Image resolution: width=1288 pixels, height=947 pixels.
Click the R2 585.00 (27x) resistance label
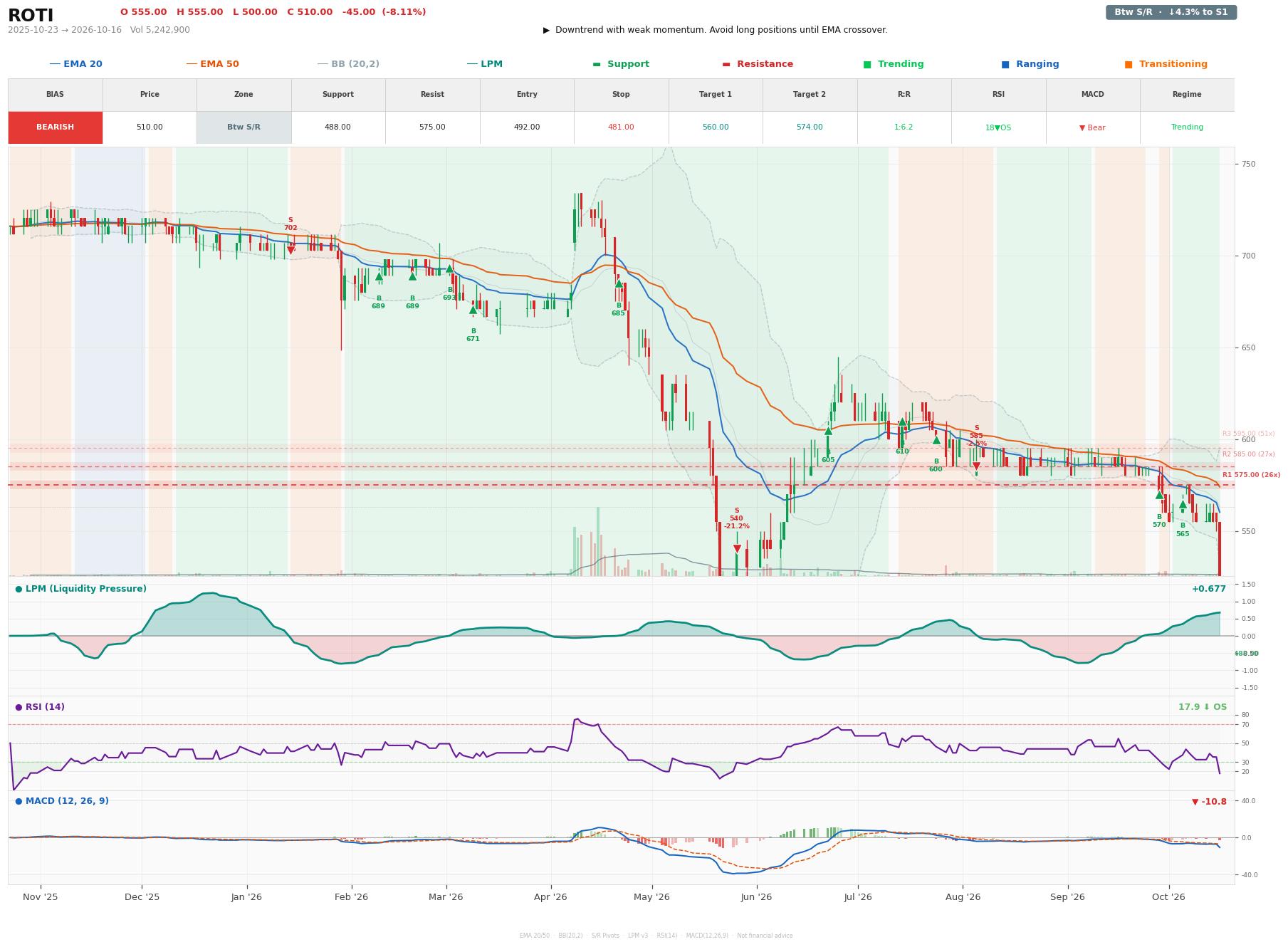1248,454
